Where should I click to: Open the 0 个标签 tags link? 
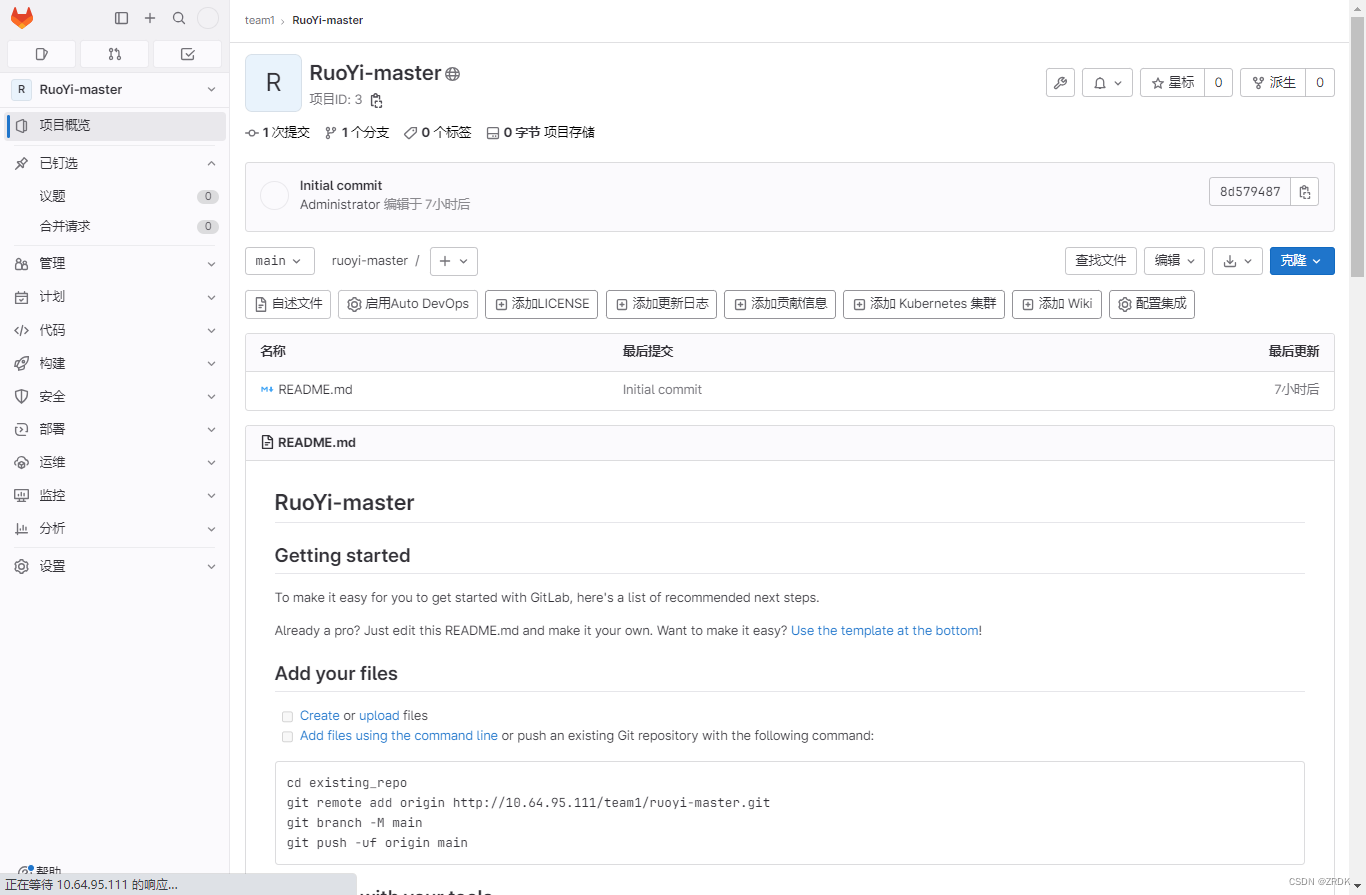[437, 133]
